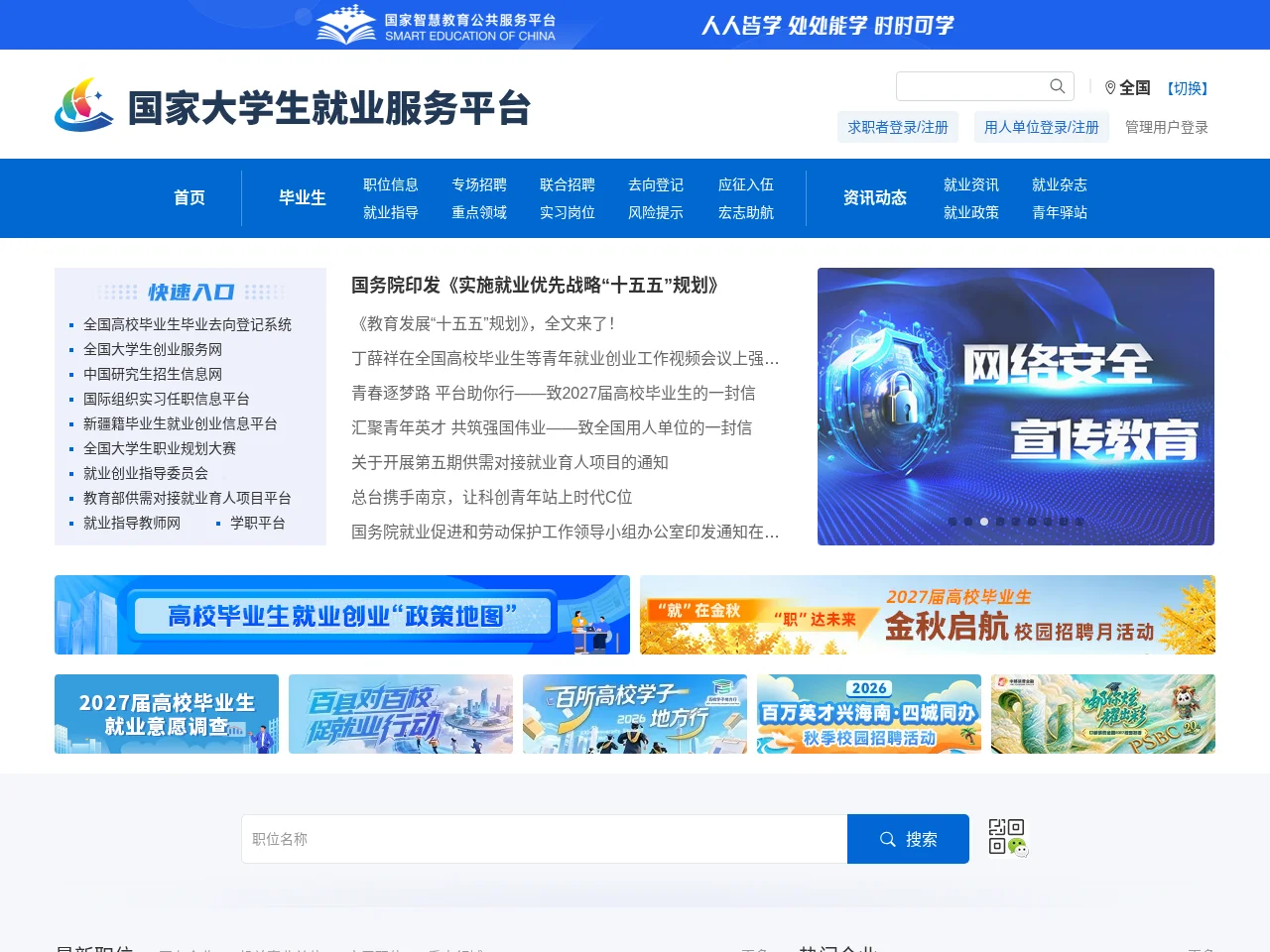Open news 《教育发展"十五五"规划》，全文来了!
The height and width of the screenshot is (952, 1270).
(483, 323)
